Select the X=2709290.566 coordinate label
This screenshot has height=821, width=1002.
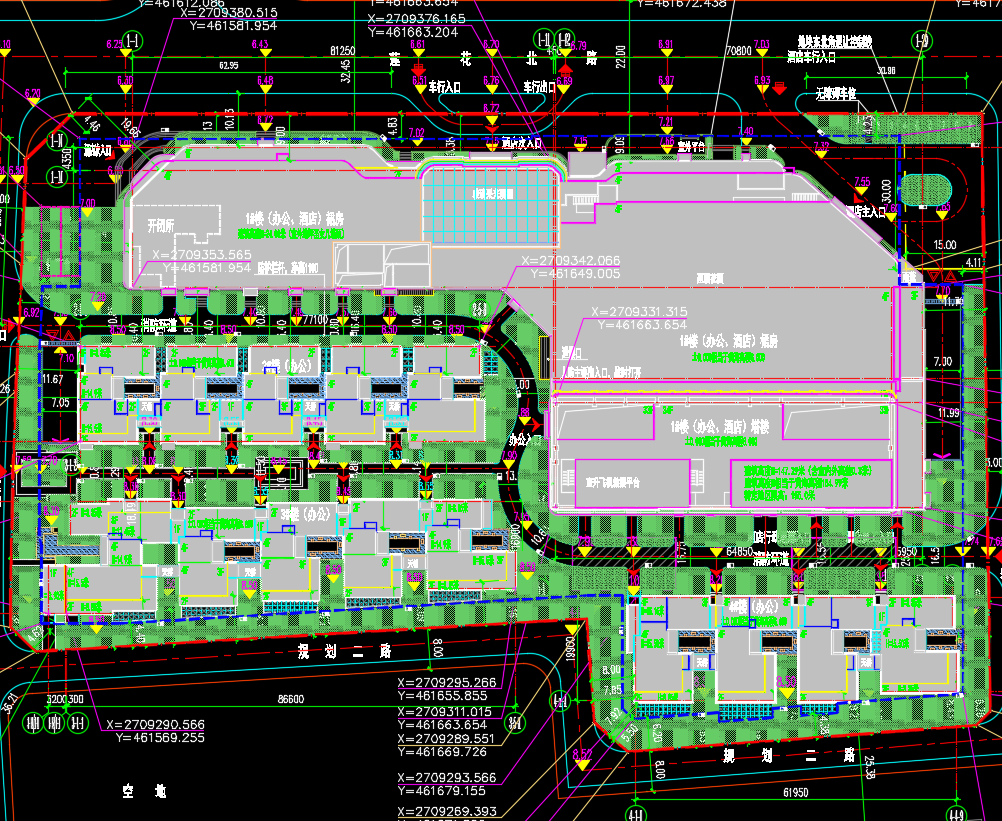pos(153,725)
